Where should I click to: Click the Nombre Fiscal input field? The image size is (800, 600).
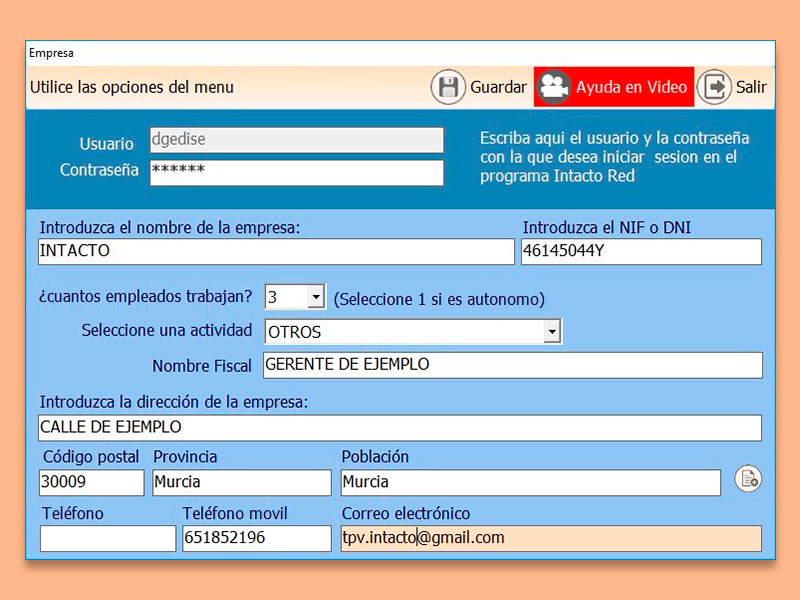513,365
